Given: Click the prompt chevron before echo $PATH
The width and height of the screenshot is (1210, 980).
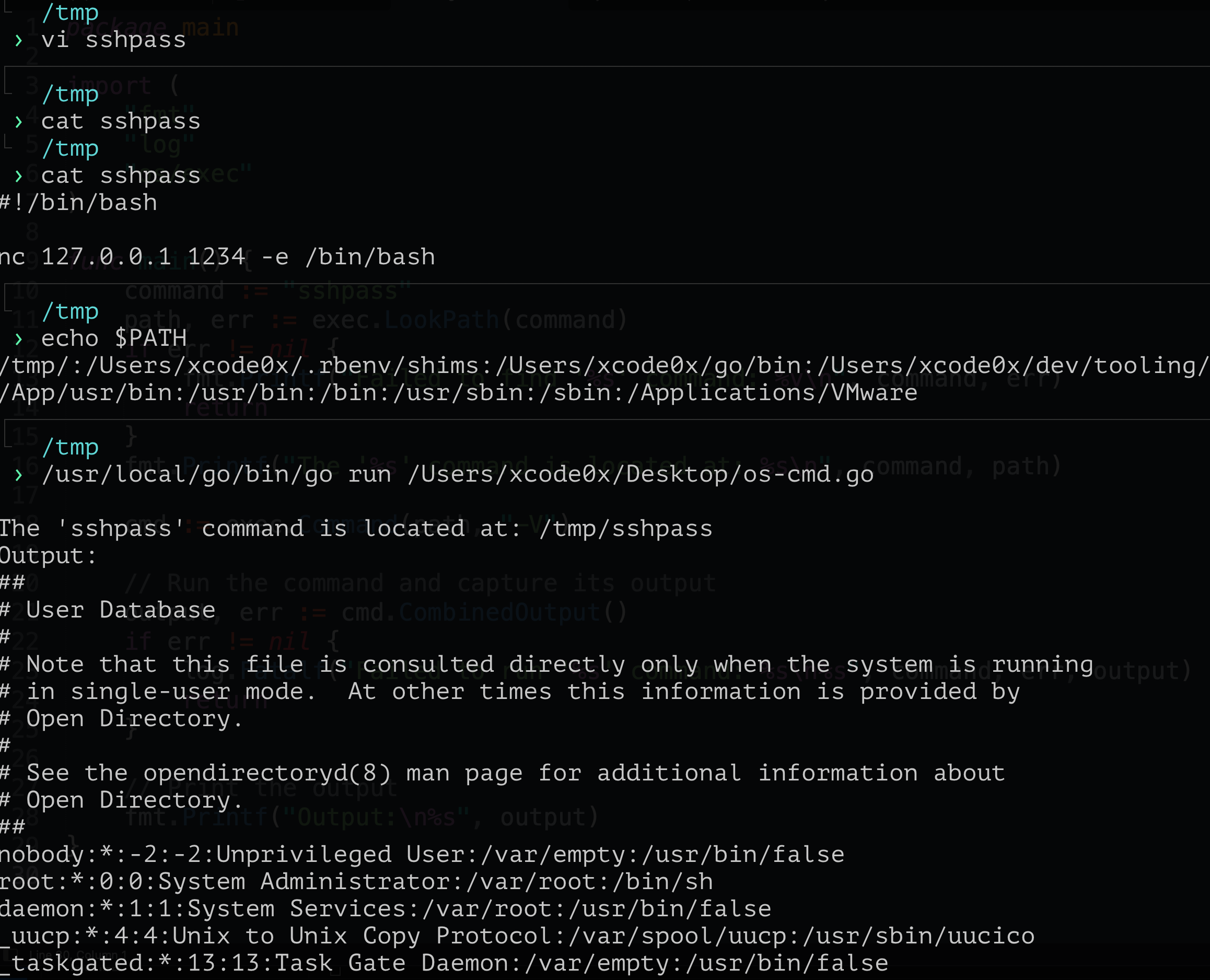Looking at the screenshot, I should tap(19, 339).
